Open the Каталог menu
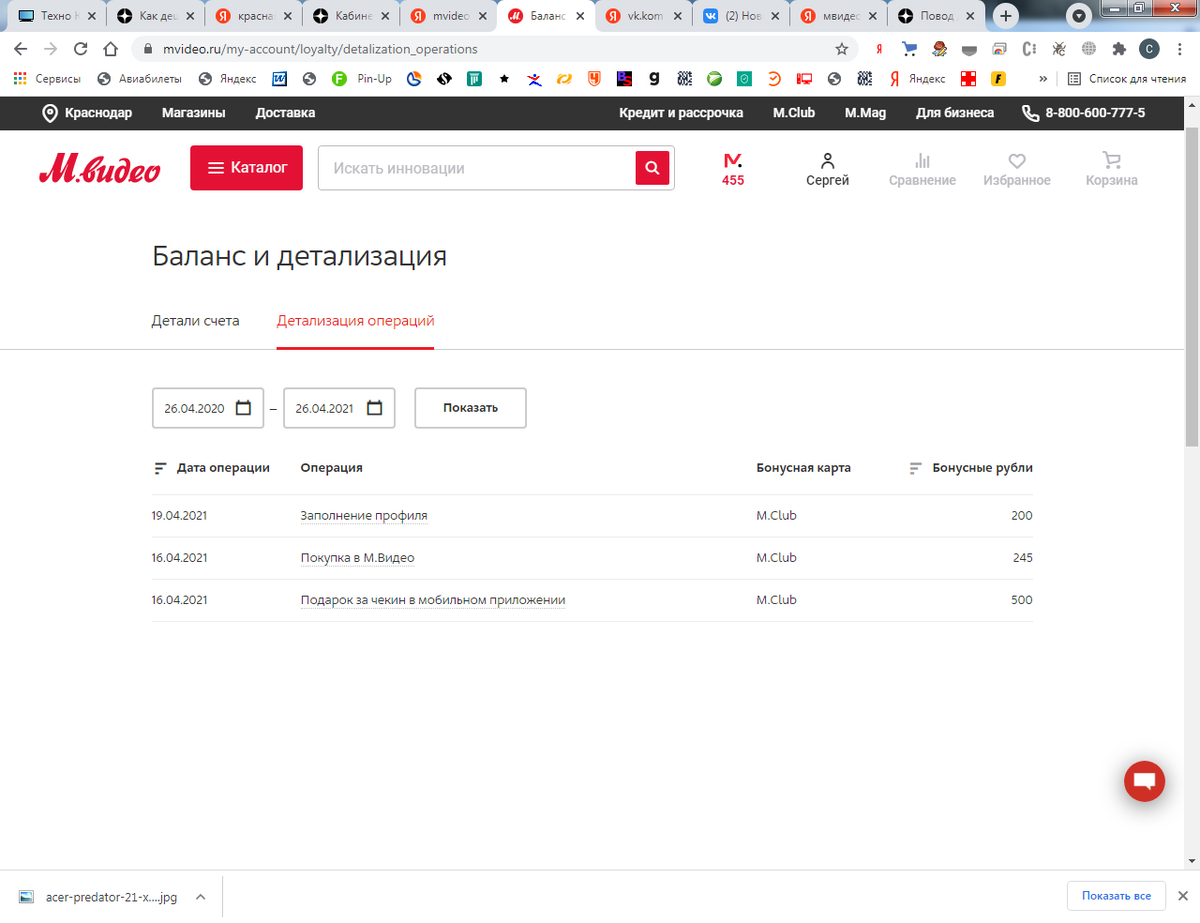The image size is (1200, 923). [246, 168]
